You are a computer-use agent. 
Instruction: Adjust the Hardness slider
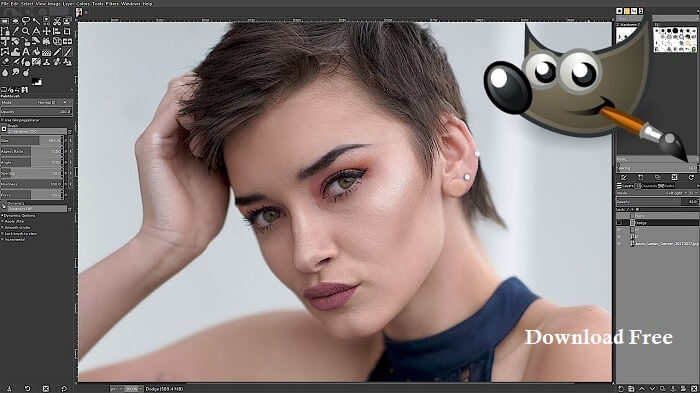[31, 184]
